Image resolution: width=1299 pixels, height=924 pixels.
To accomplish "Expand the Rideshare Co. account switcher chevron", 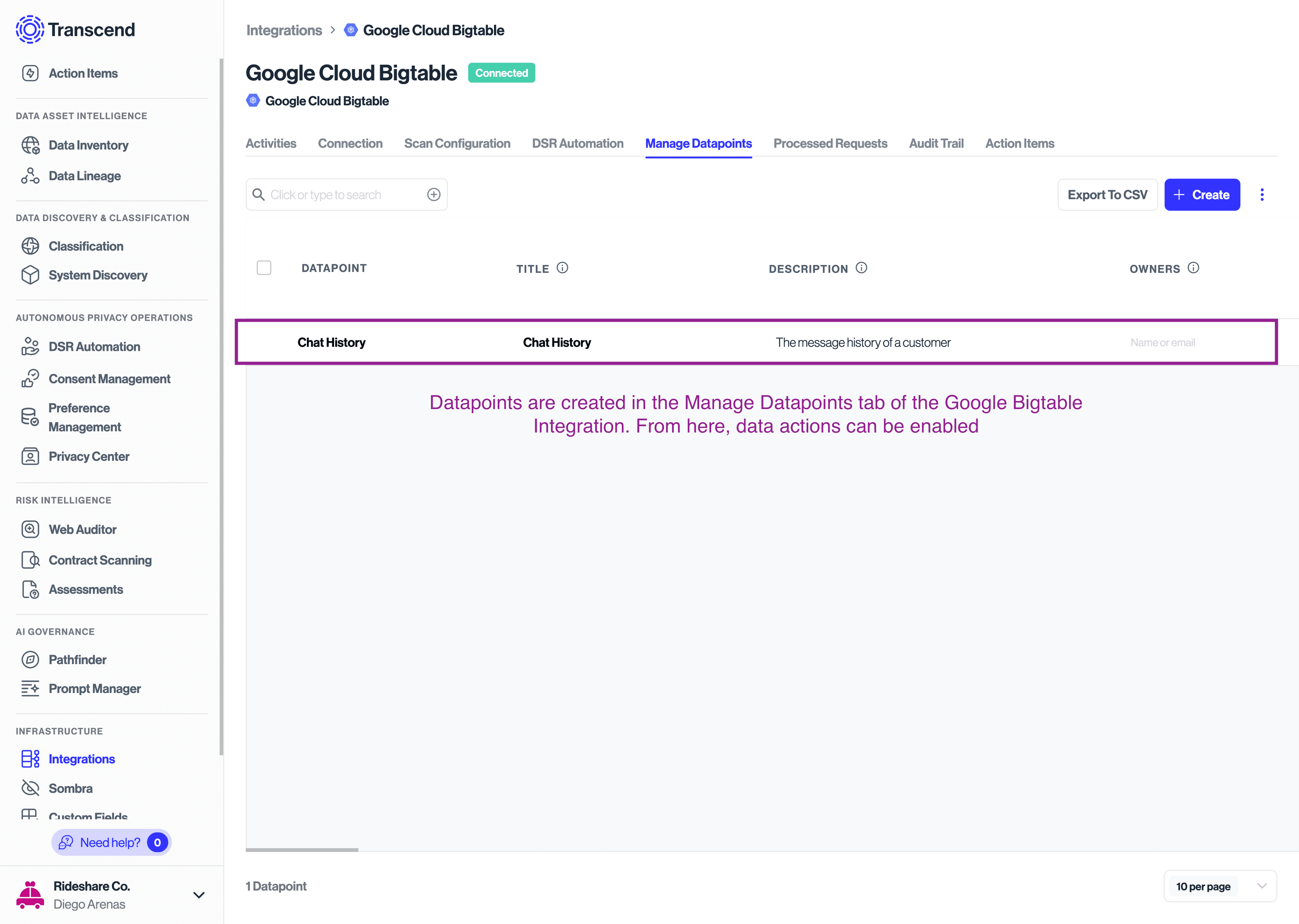I will pyautogui.click(x=199, y=895).
